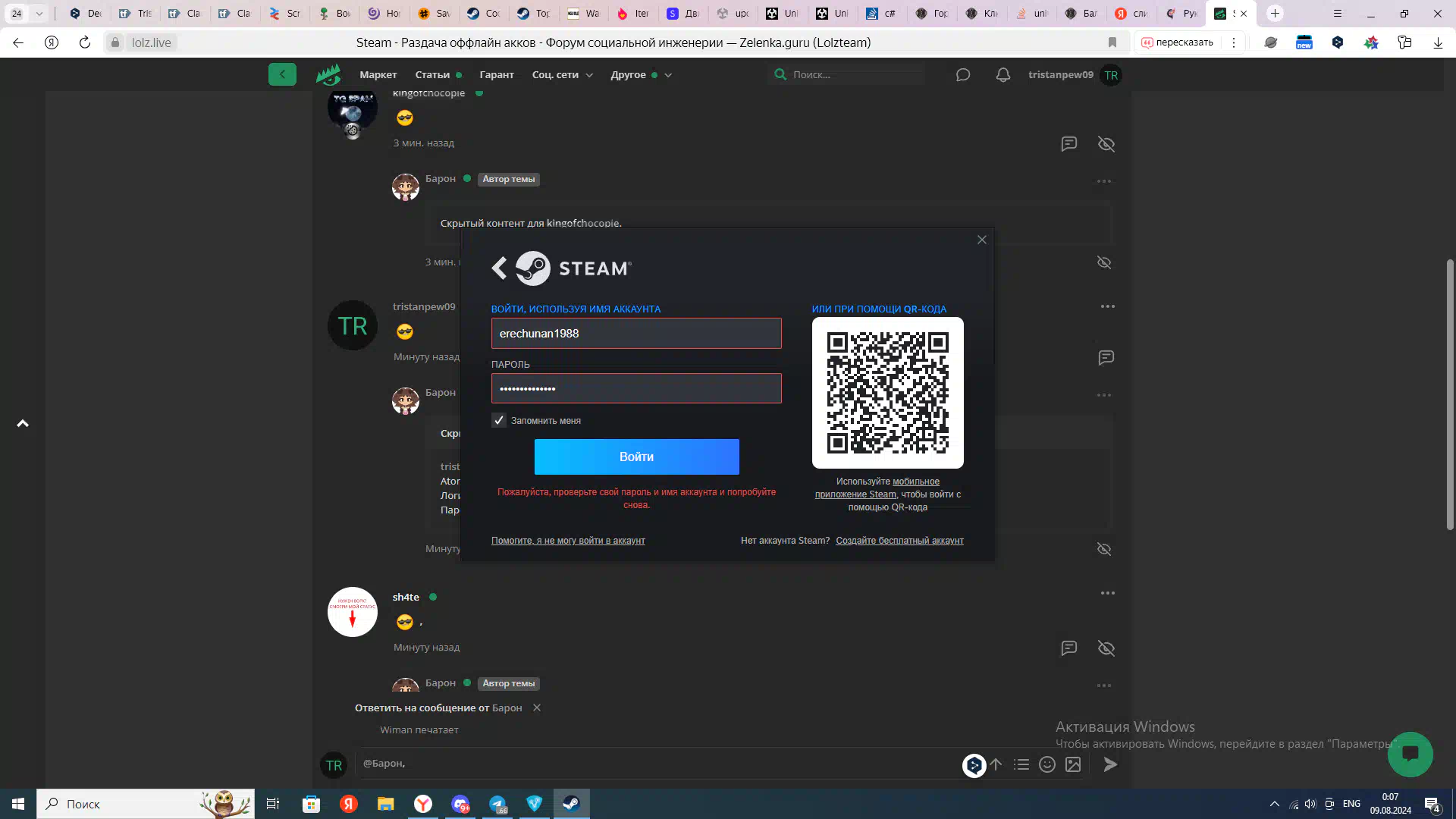Open the Маркет menu item

click(x=378, y=74)
